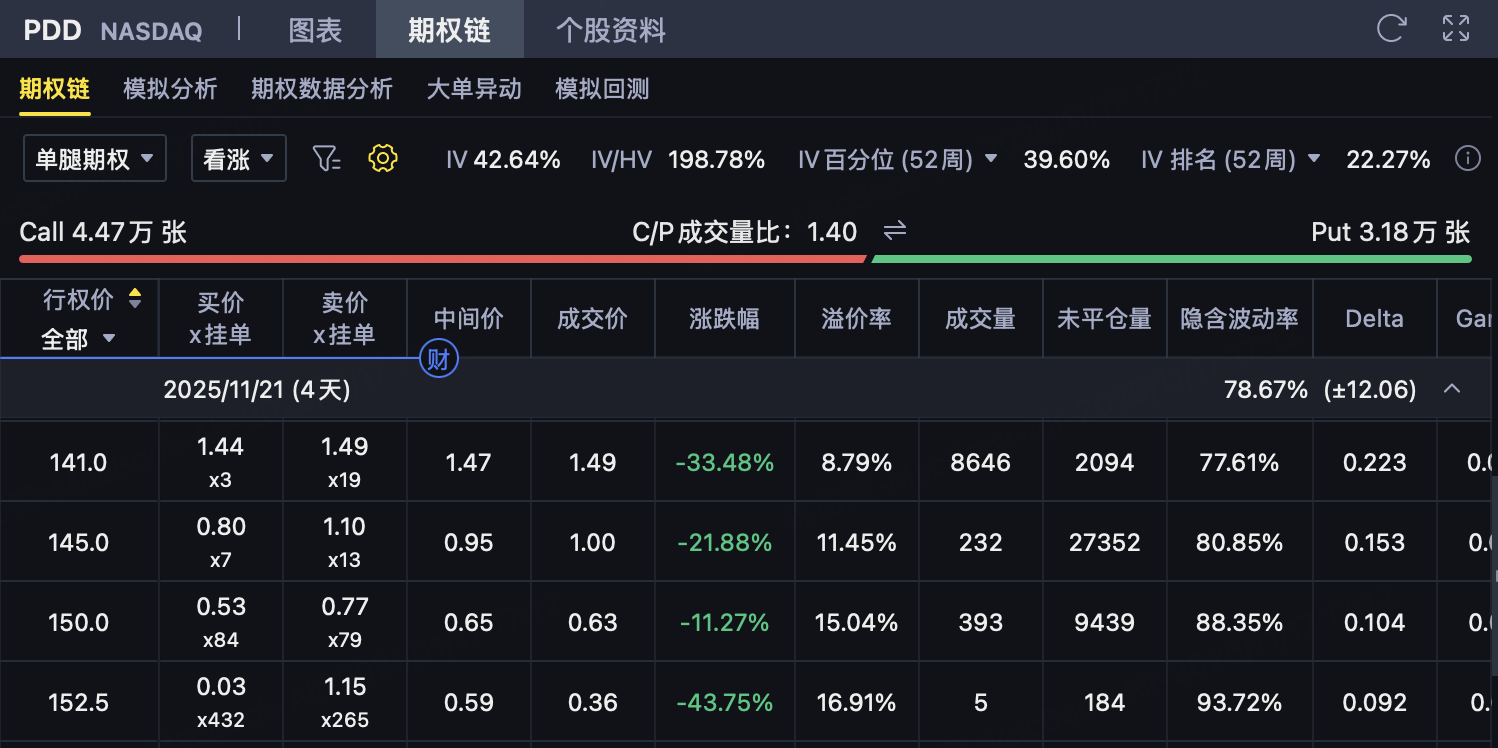The width and height of the screenshot is (1498, 748).
Task: Open the yellow settings gear icon
Action: click(x=383, y=158)
